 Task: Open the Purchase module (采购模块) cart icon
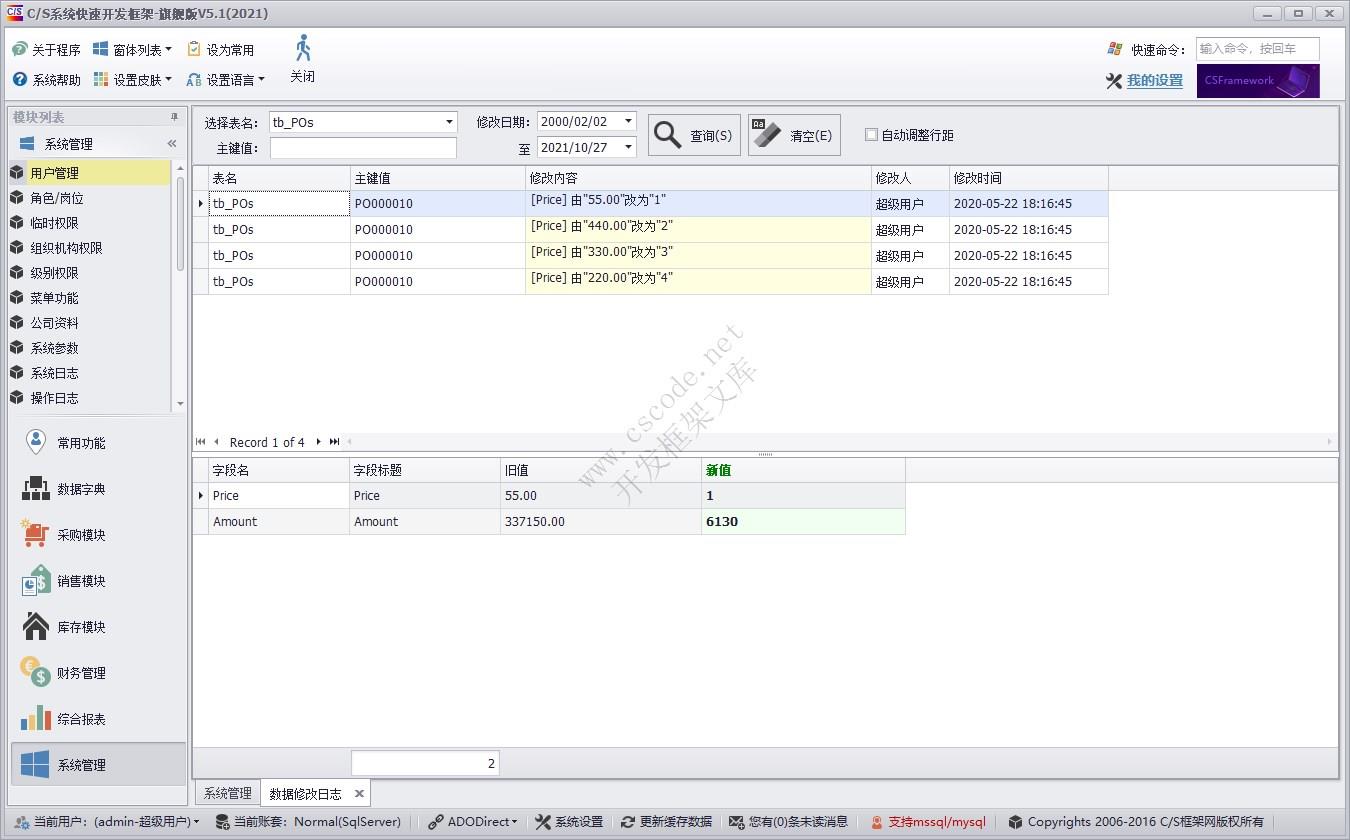coord(36,535)
